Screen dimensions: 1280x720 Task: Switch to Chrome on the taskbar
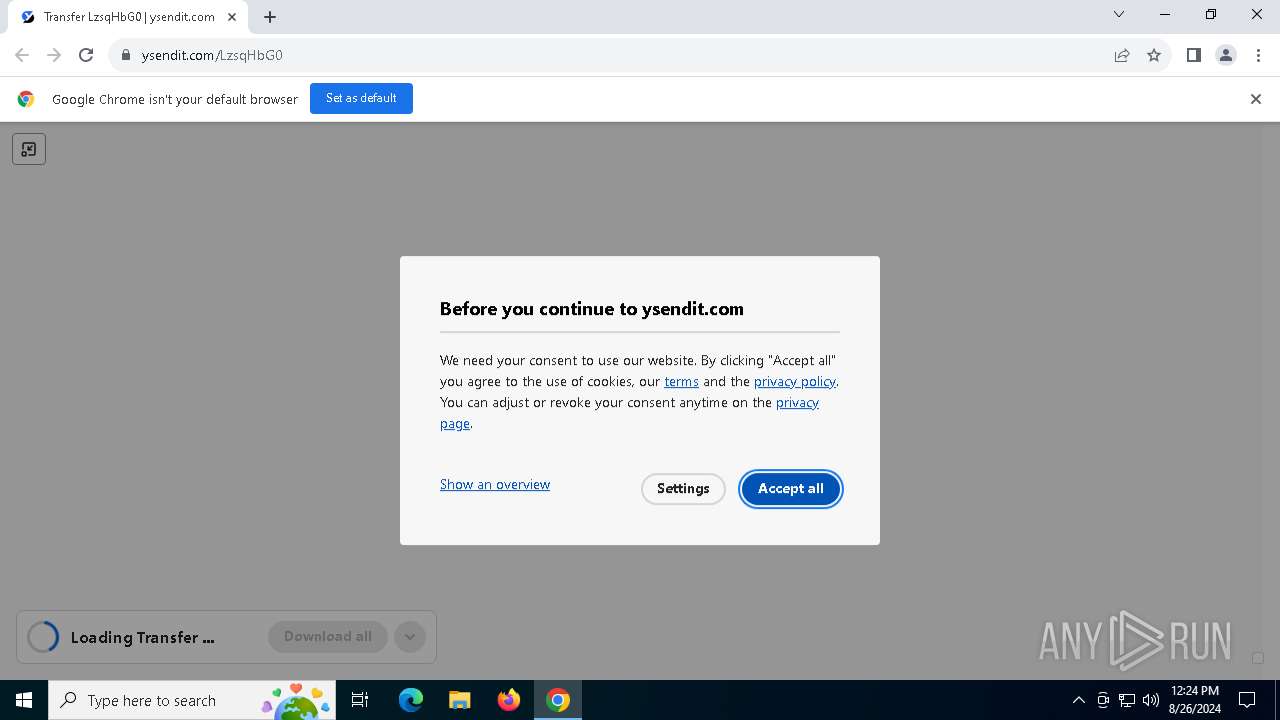tap(558, 700)
